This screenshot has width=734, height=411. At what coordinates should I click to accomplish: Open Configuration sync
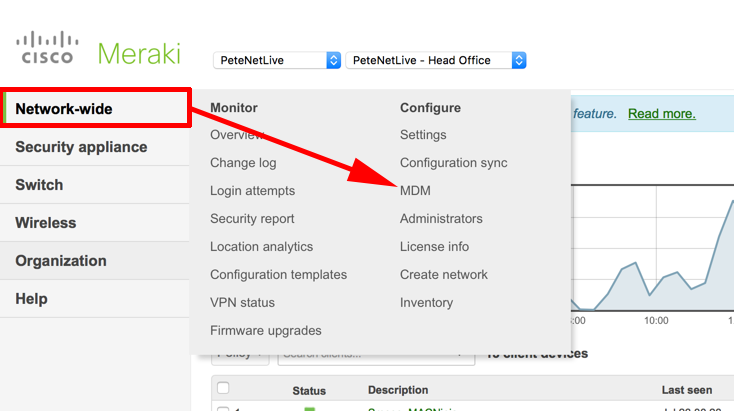454,163
